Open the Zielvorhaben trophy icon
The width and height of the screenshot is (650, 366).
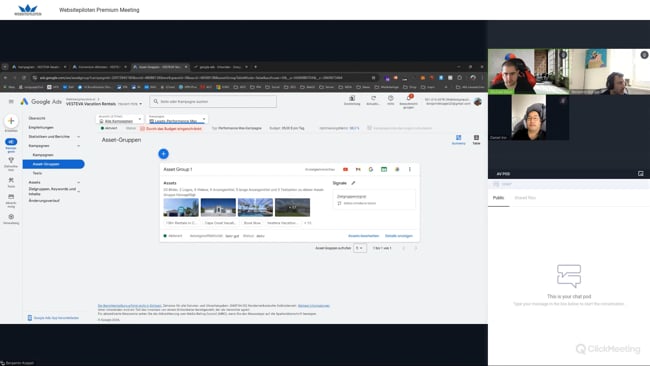11,160
